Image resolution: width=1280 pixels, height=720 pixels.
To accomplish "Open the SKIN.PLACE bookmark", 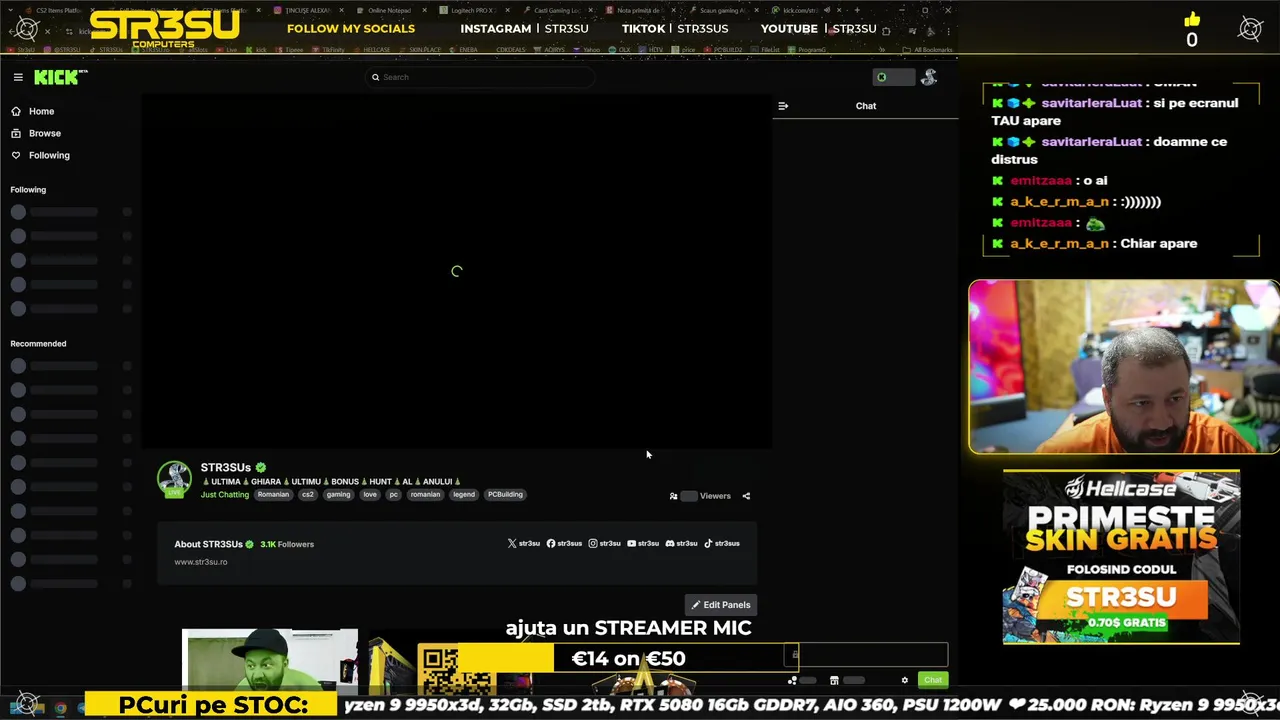I will tap(420, 49).
